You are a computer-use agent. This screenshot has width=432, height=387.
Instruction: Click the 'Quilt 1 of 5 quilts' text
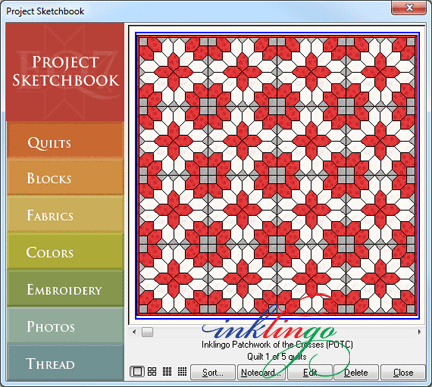click(x=277, y=357)
